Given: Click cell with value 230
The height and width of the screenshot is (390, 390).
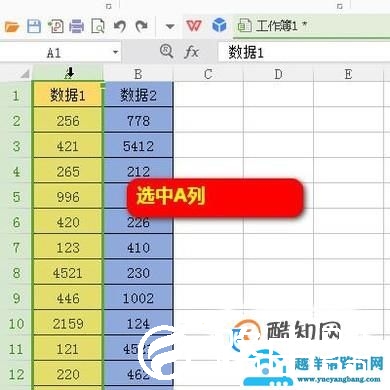Looking at the screenshot, I should 138,273.
